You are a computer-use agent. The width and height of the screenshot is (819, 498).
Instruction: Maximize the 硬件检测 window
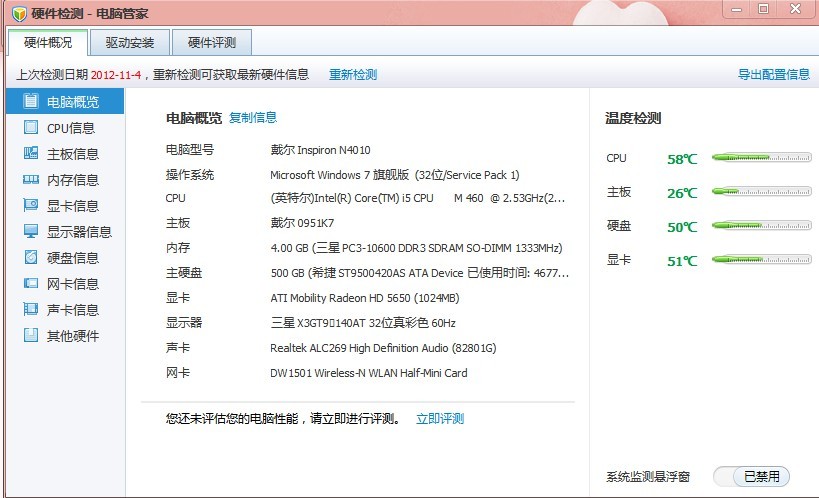pos(763,9)
